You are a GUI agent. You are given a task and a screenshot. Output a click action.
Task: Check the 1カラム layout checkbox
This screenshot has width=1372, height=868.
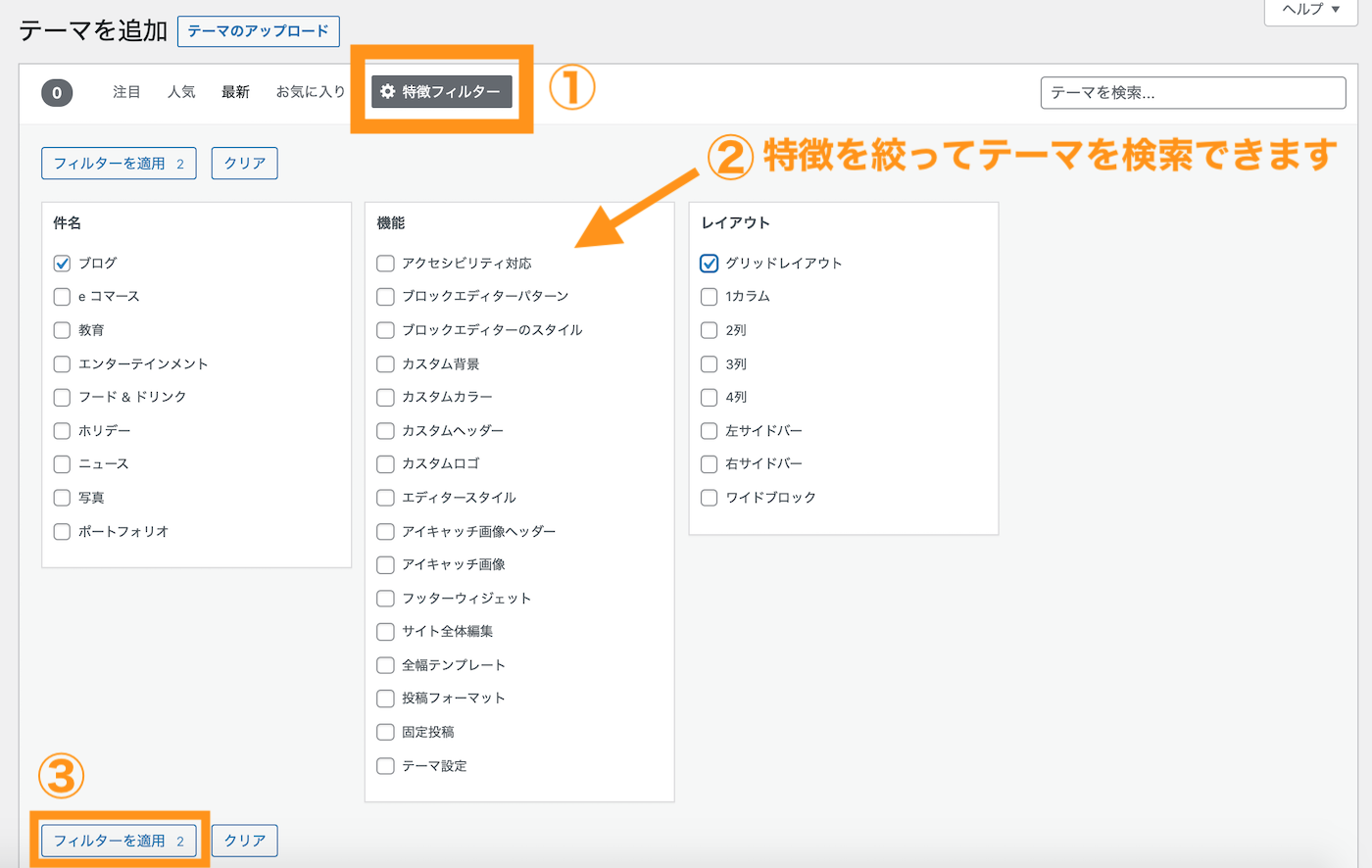click(x=710, y=297)
